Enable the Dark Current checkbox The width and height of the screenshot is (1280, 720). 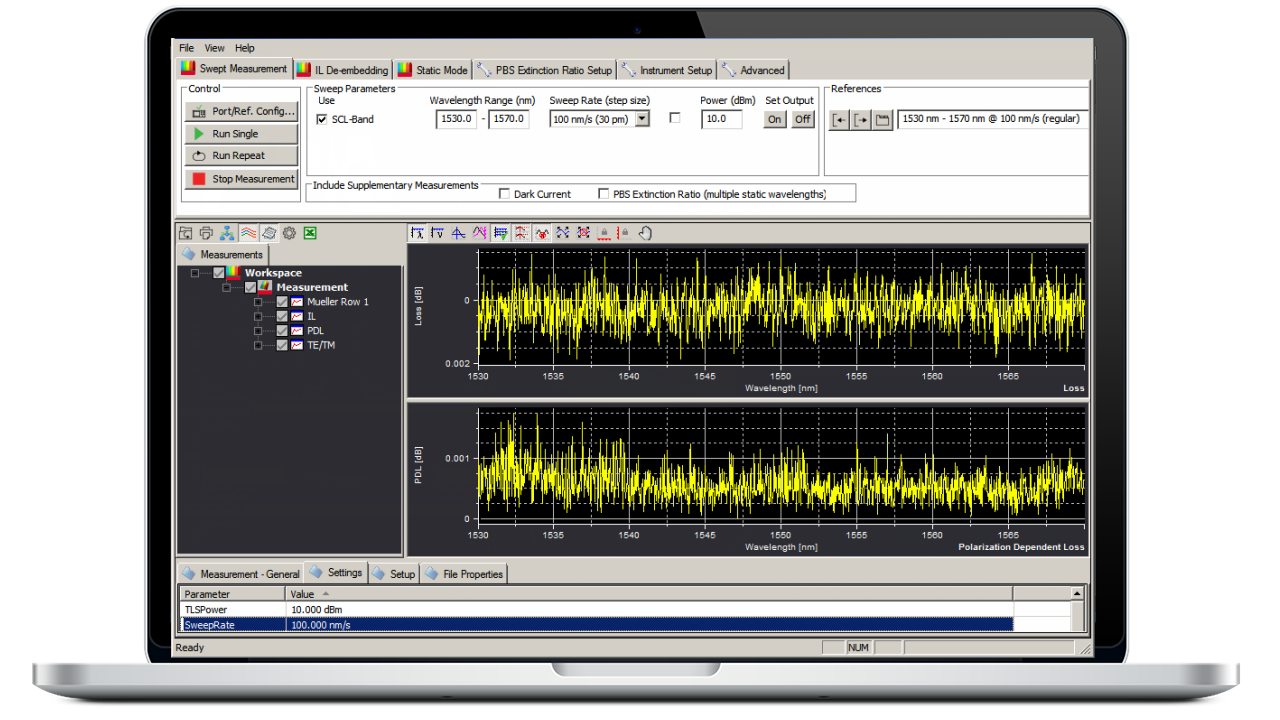coord(504,194)
